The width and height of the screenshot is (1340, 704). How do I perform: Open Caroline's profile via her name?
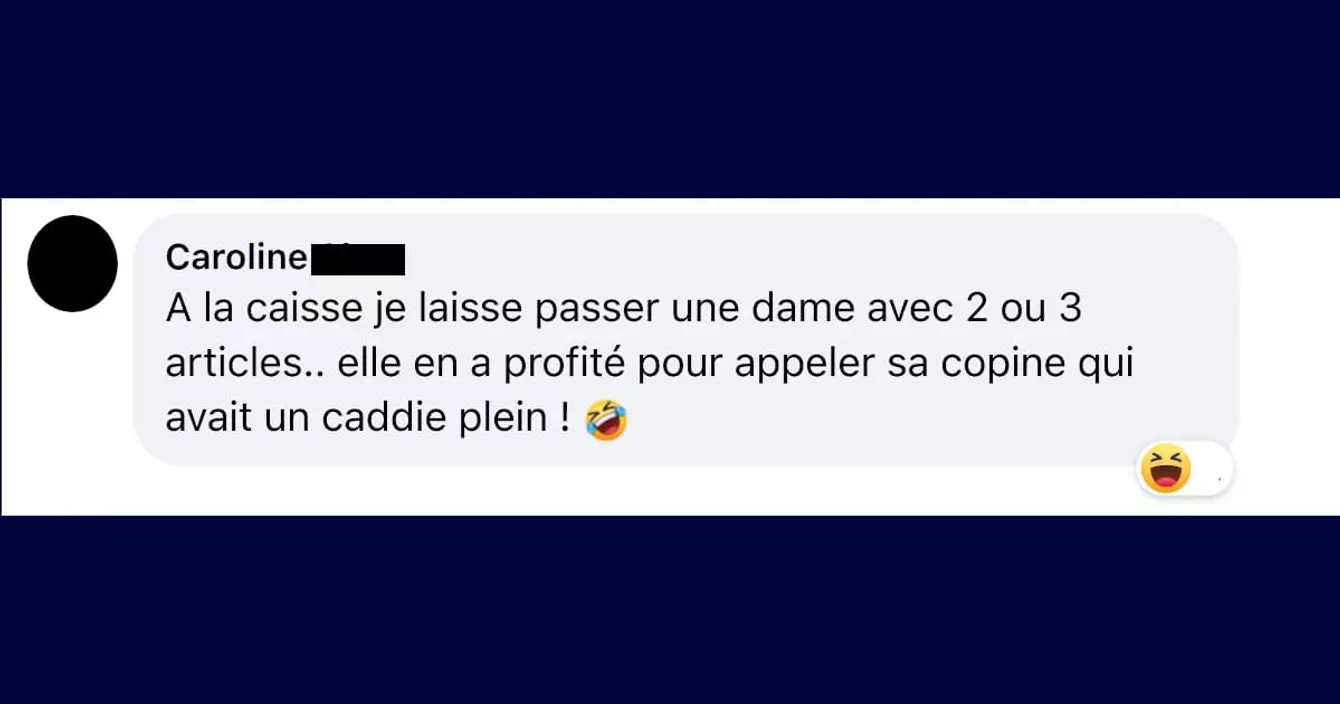[x=236, y=258]
